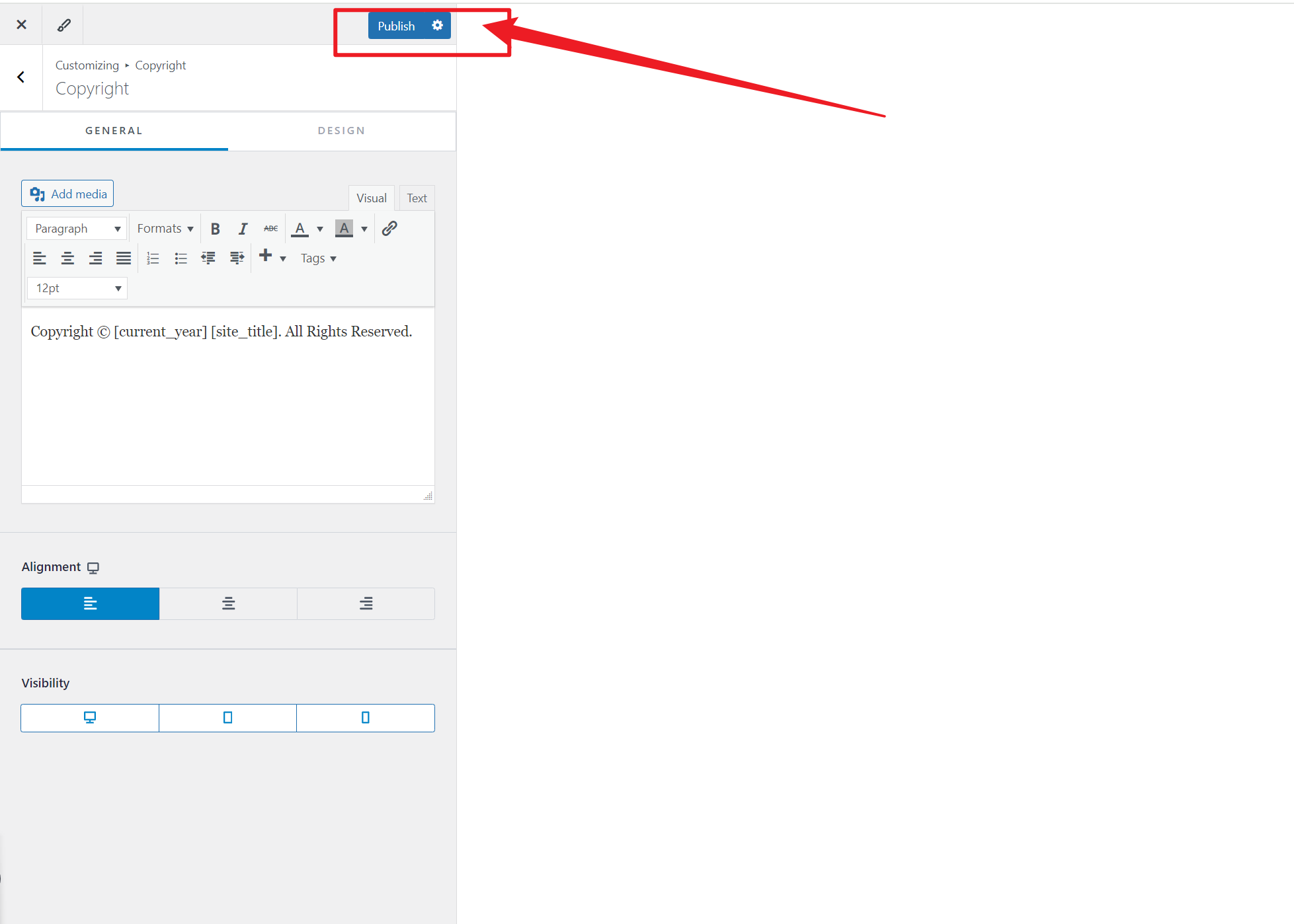1294x924 pixels.
Task: Expand the Formats dropdown menu
Action: click(x=164, y=228)
